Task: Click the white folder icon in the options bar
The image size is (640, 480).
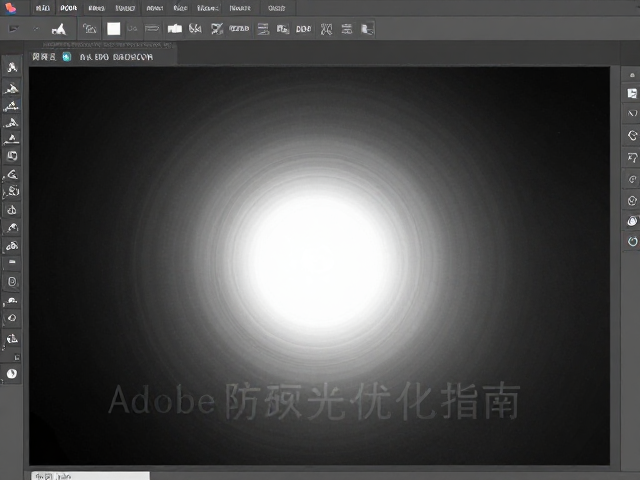Action: tap(175, 29)
